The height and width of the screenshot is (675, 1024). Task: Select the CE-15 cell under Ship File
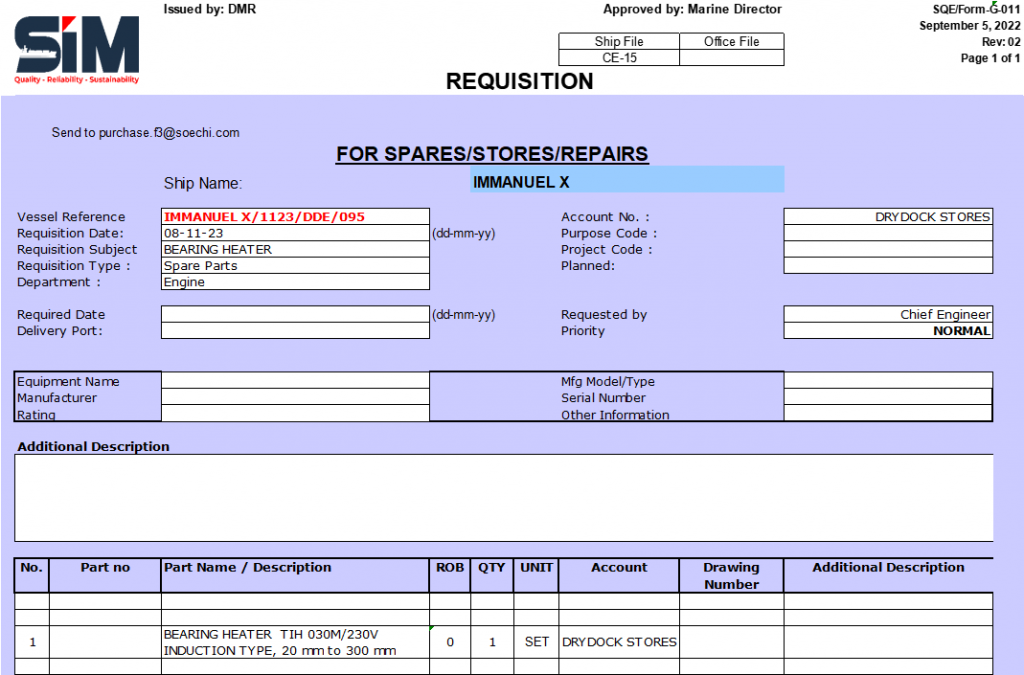619,58
